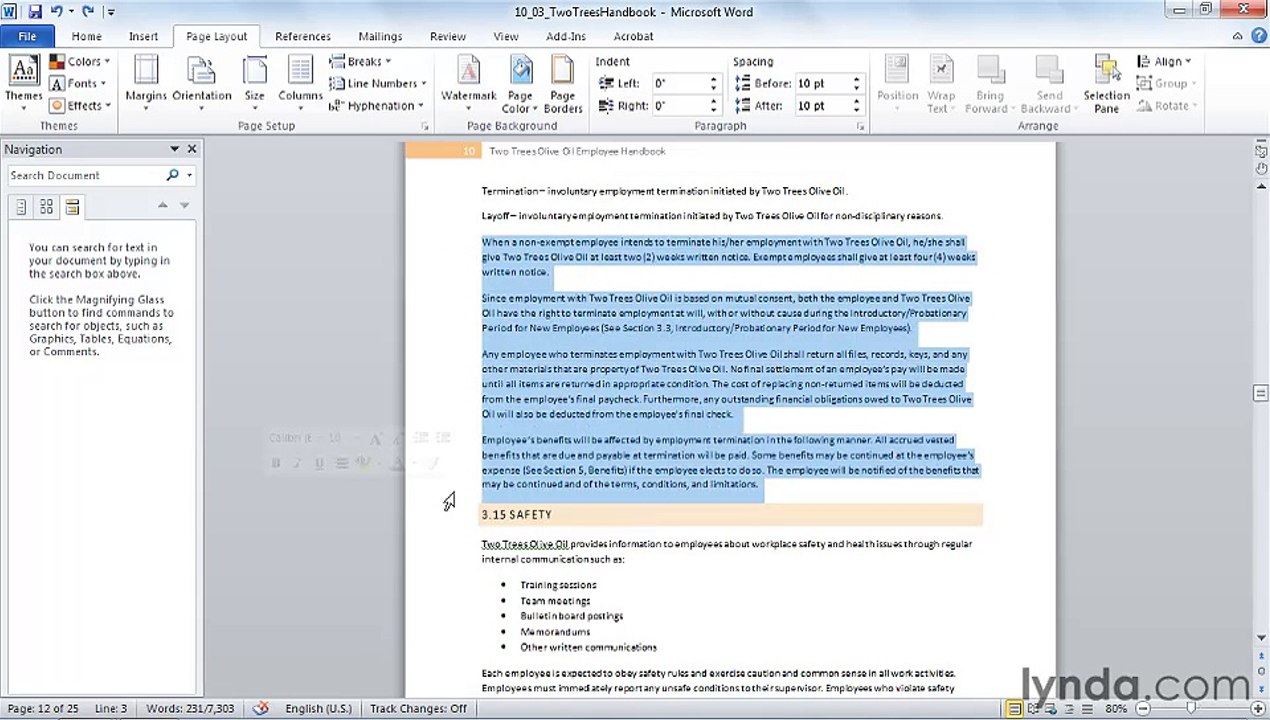Click the proofing errors status icon
This screenshot has height=720, width=1270.
coord(261,708)
